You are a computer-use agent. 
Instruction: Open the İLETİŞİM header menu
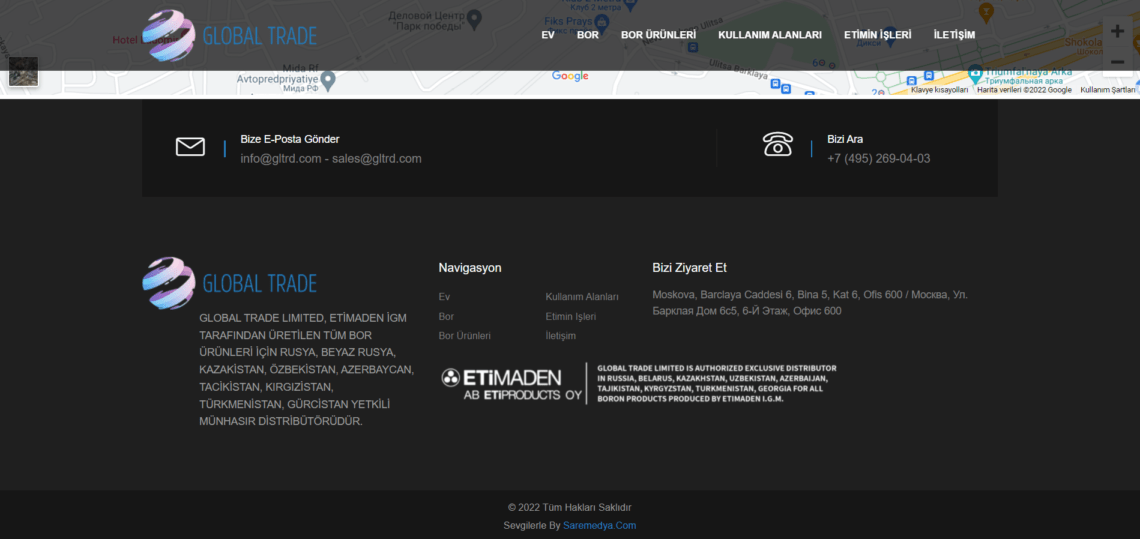(954, 35)
